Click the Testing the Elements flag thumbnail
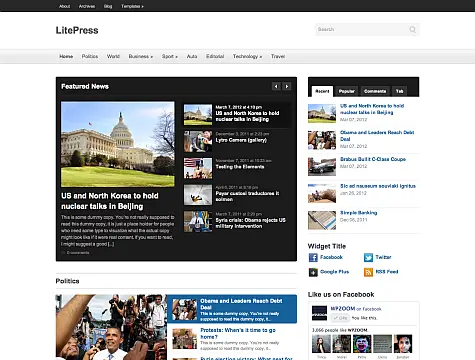This screenshot has height=360, width=475. click(198, 168)
